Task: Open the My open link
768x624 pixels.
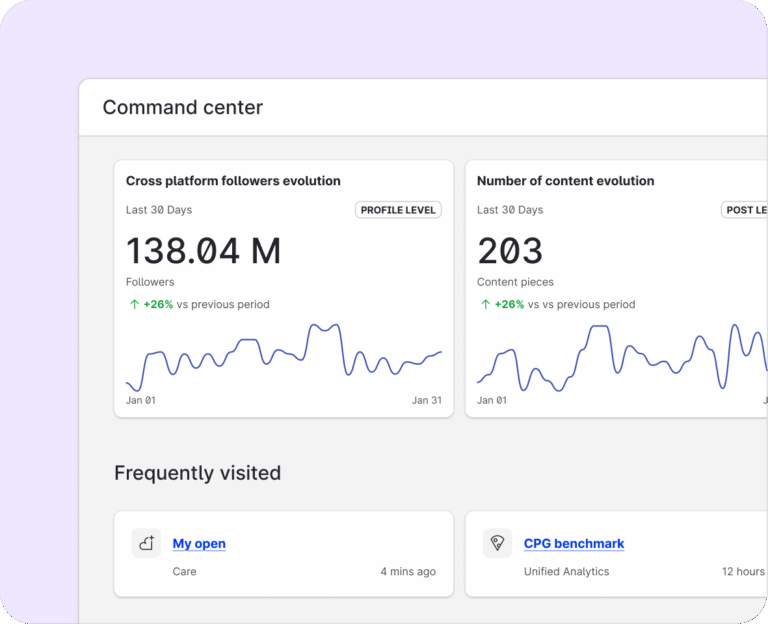Action: 199,544
